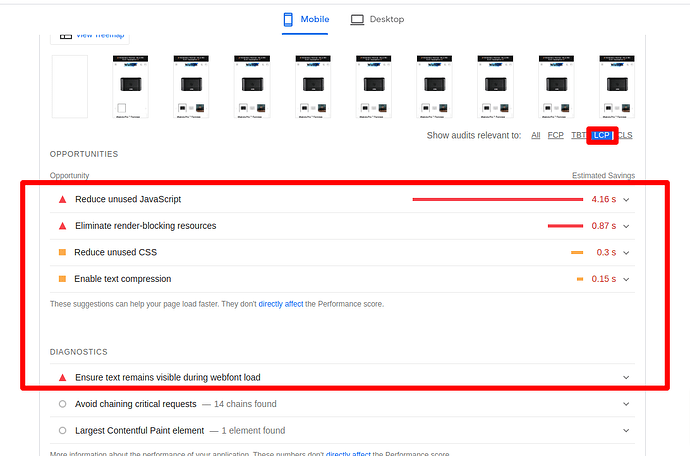Click the gray circle beside Avoid chaining critical requests
Viewport: 690px width, 456px height.
pyautogui.click(x=62, y=404)
